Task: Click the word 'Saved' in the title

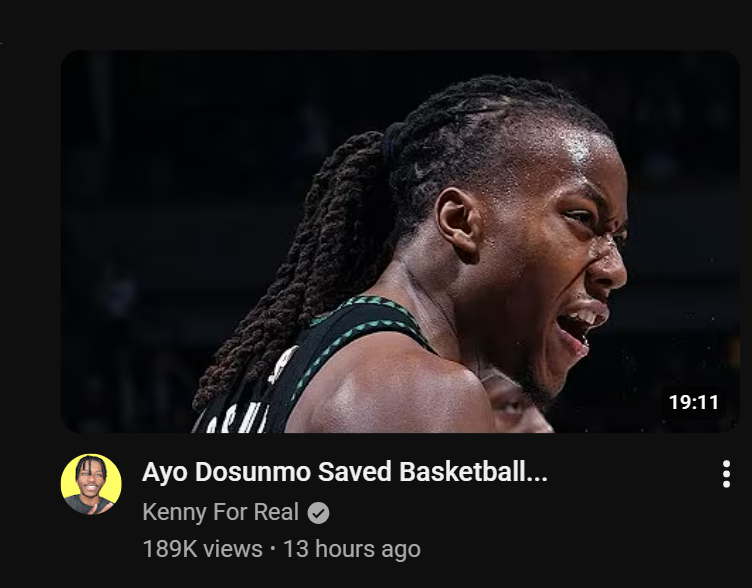Action: click(x=355, y=472)
